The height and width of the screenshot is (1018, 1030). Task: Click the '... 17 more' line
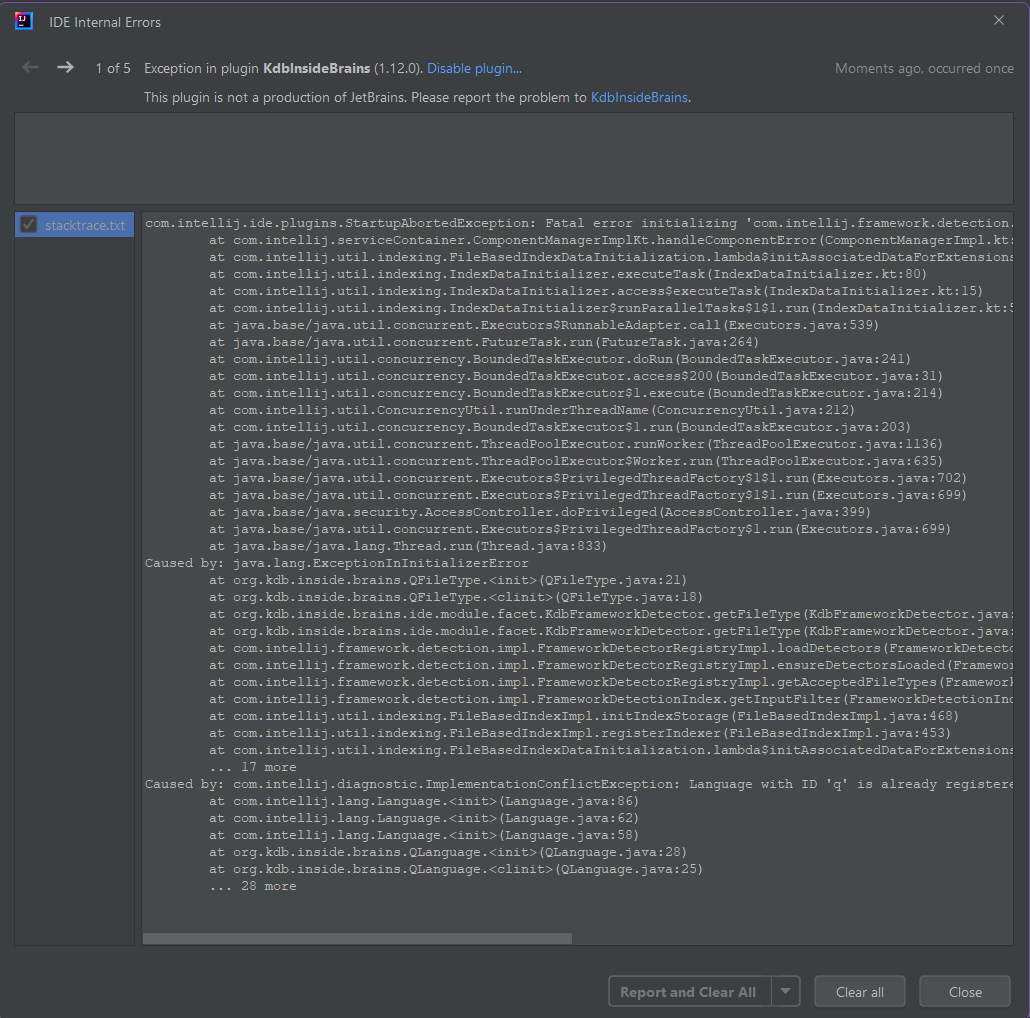[x=253, y=767]
